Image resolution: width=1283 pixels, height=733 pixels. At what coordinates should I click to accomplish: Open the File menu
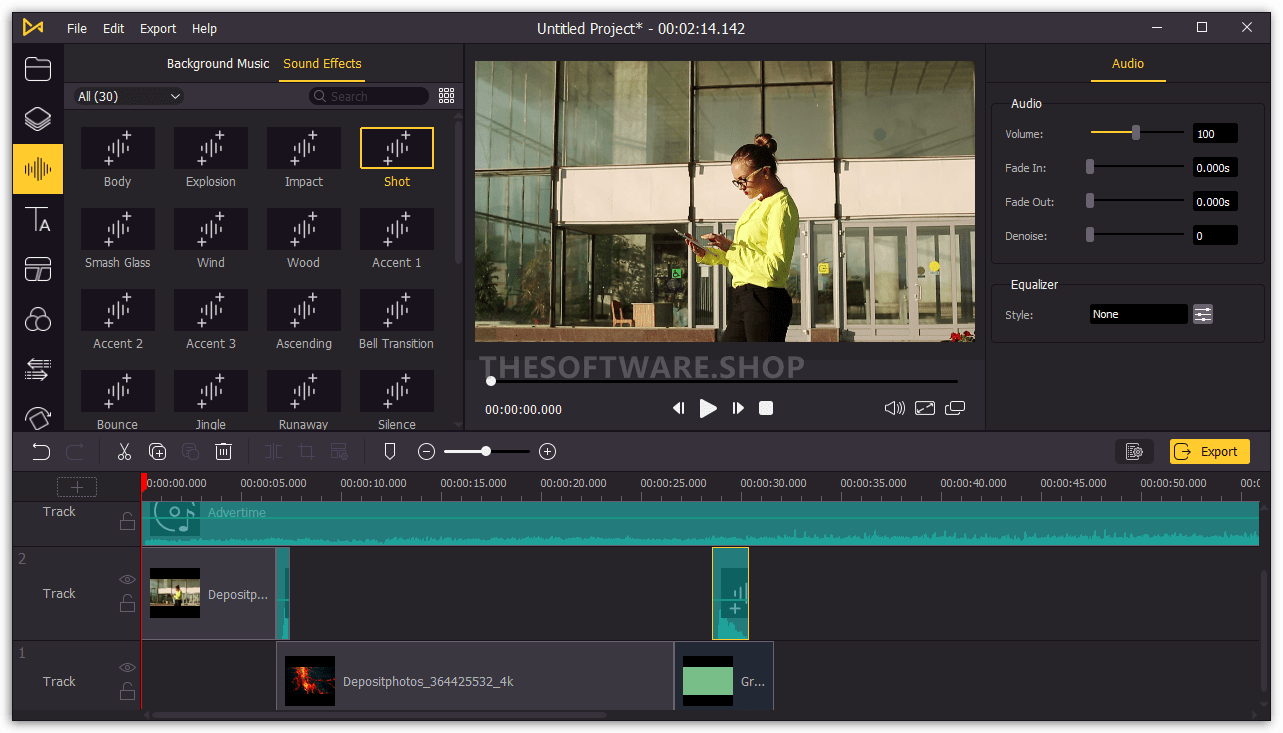point(77,28)
